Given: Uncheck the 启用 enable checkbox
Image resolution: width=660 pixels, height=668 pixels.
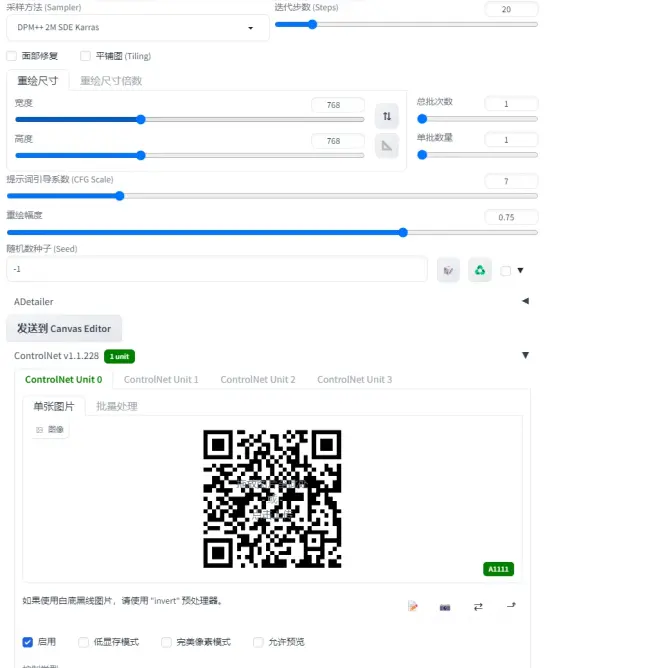Looking at the screenshot, I should click(28, 642).
